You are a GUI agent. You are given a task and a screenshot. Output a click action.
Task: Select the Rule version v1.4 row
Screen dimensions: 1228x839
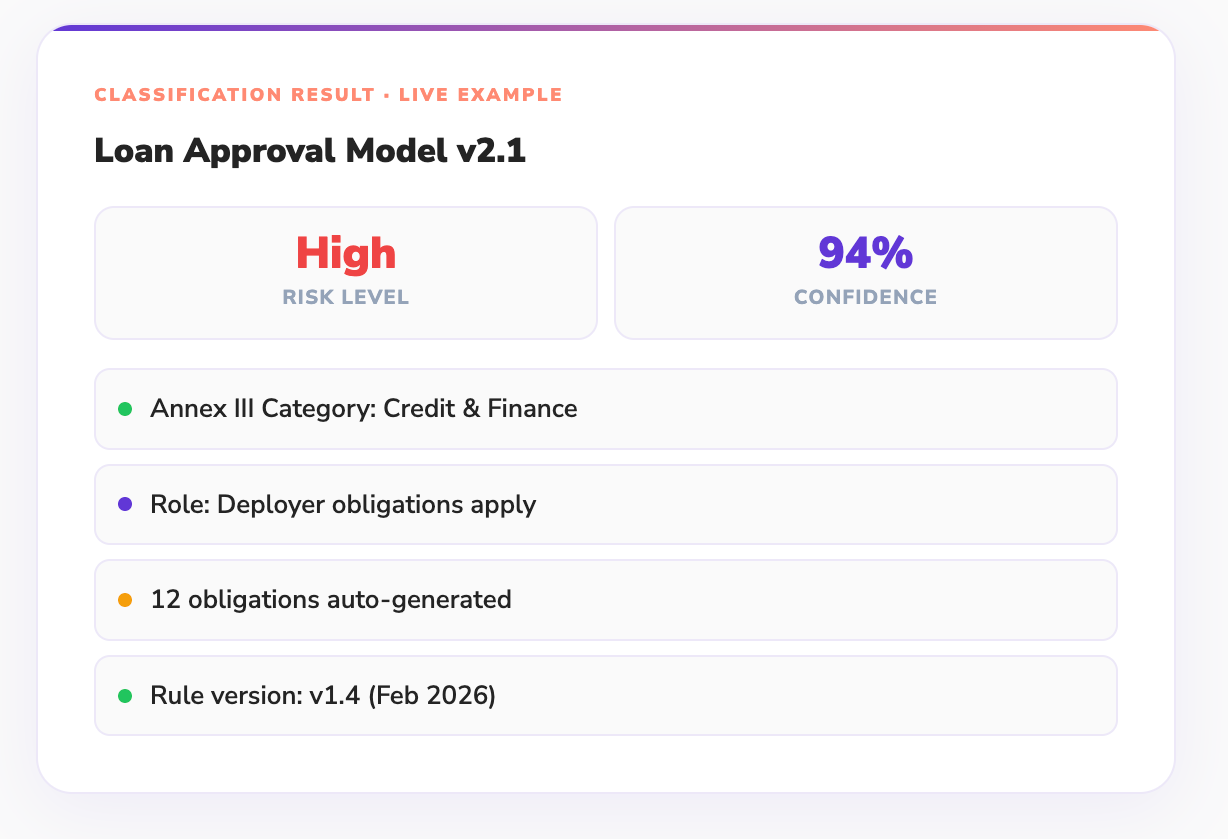pyautogui.click(x=605, y=696)
